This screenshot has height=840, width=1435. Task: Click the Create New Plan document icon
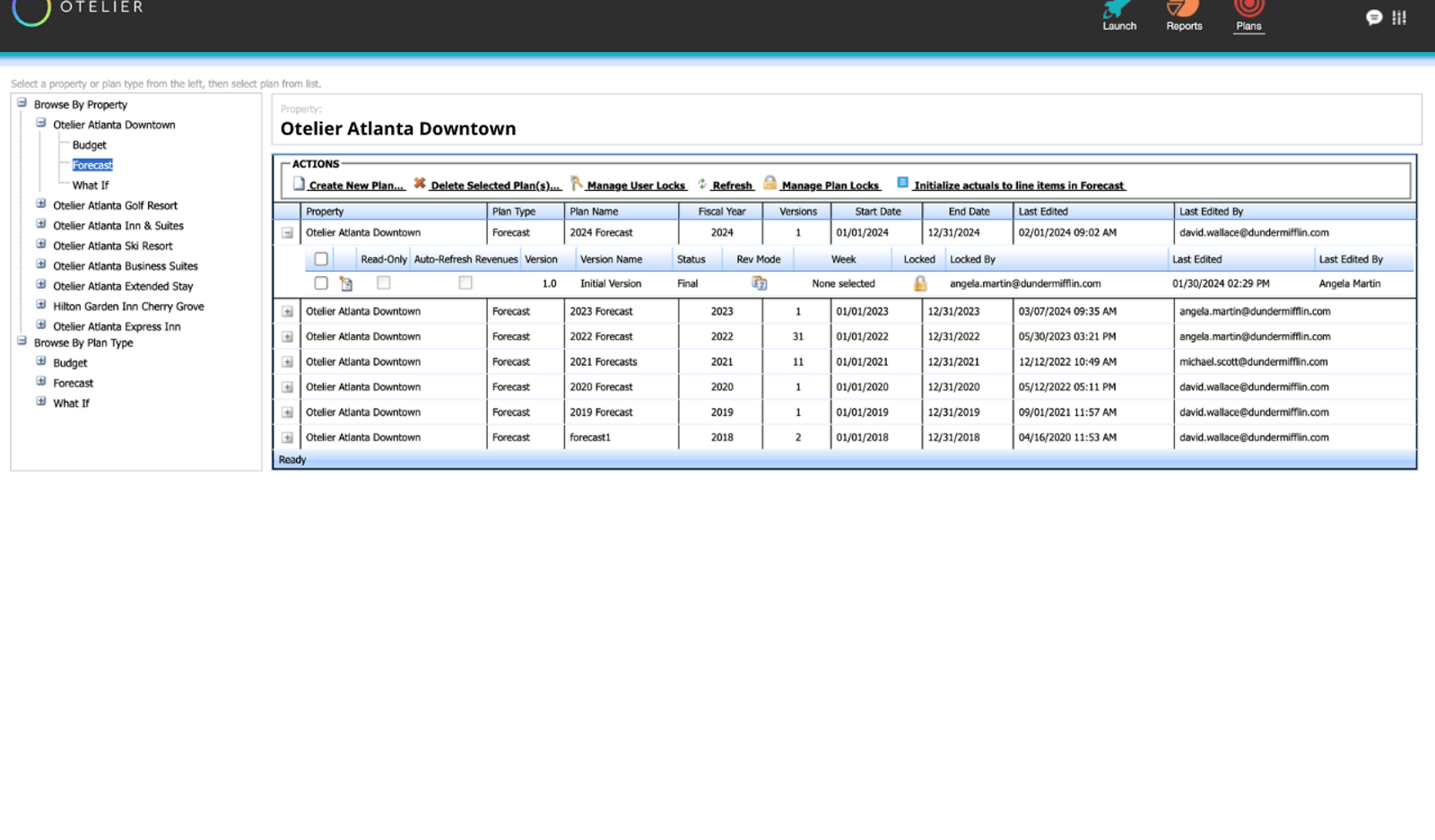click(299, 184)
